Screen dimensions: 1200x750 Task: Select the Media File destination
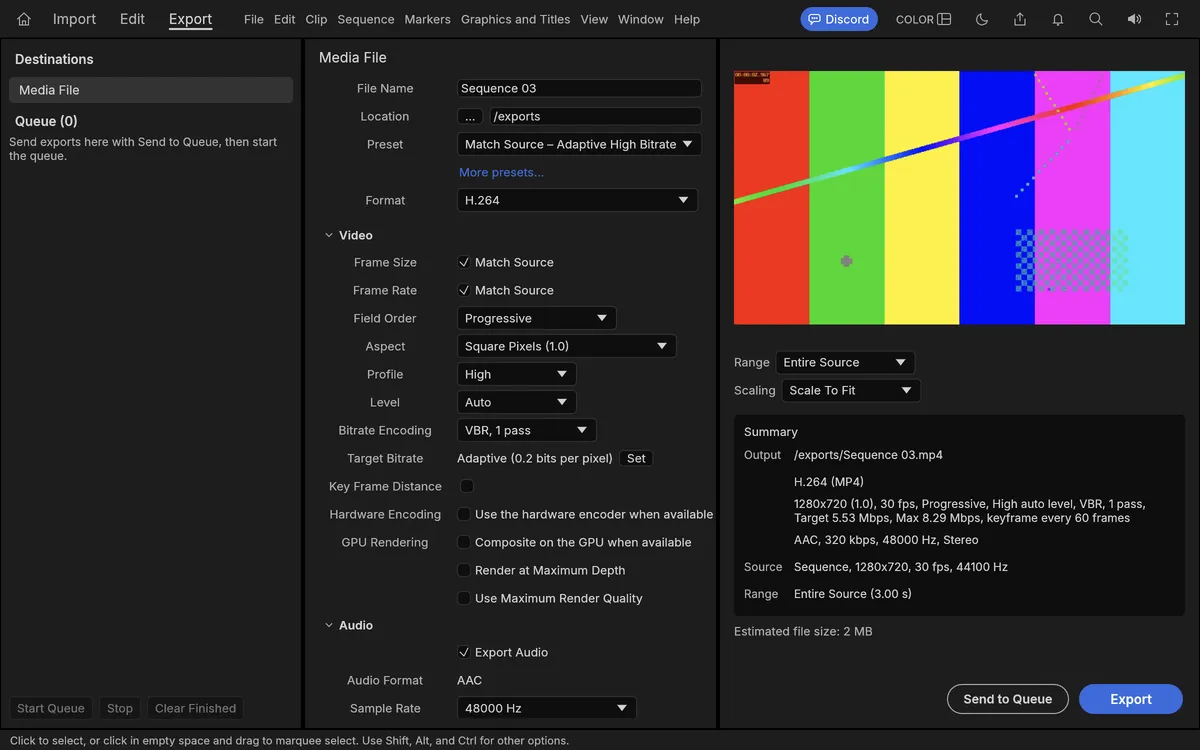click(151, 90)
